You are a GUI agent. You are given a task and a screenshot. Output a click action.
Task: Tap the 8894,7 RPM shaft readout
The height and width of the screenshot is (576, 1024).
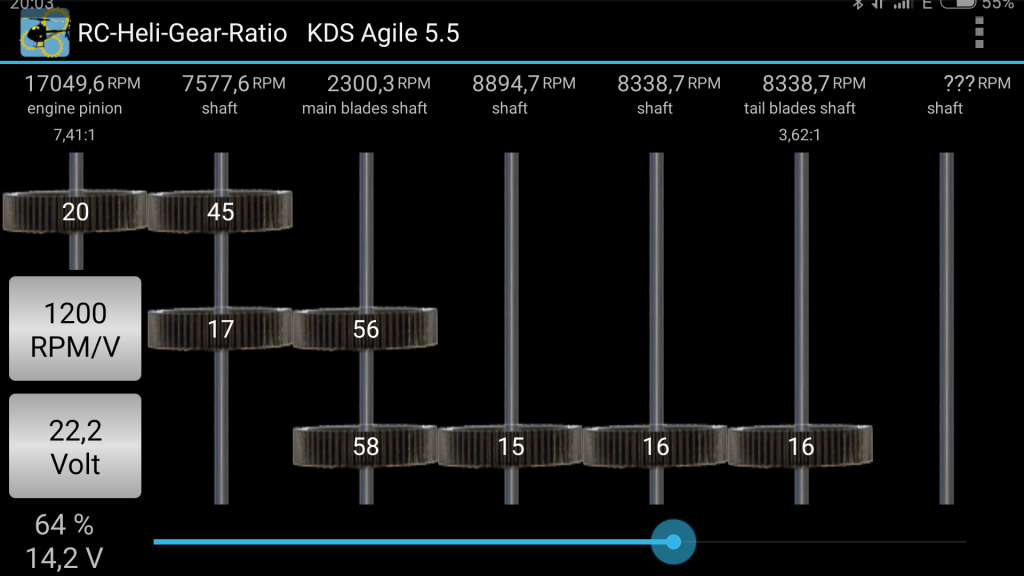[523, 83]
